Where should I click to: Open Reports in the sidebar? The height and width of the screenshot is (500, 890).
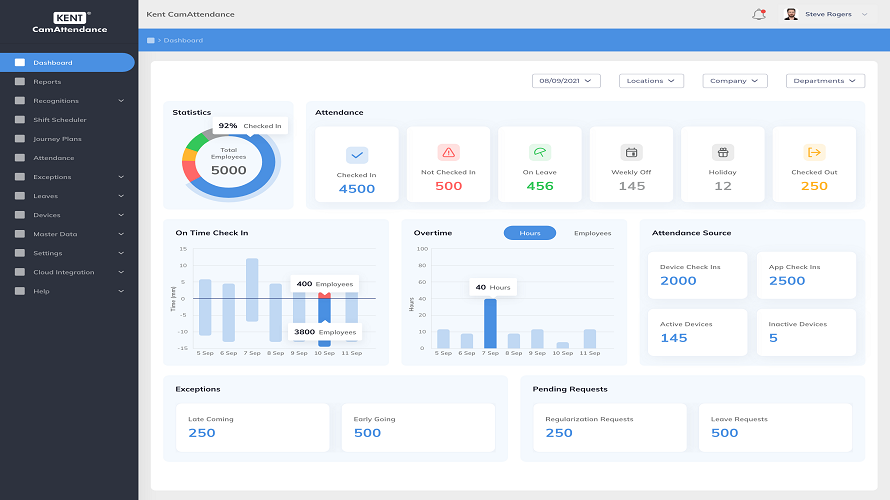pyautogui.click(x=47, y=82)
